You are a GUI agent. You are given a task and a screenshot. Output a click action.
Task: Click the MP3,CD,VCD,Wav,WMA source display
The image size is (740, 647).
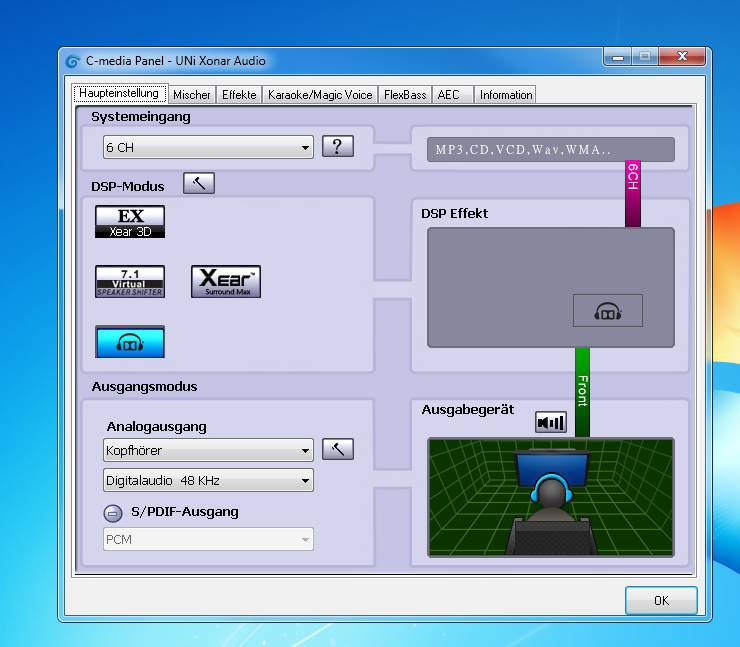click(550, 150)
